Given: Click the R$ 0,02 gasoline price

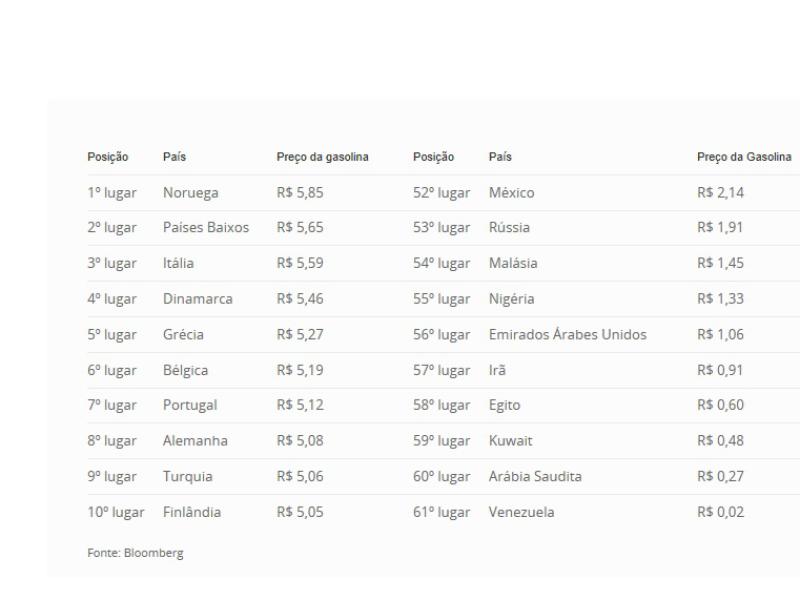Looking at the screenshot, I should click(x=720, y=512).
